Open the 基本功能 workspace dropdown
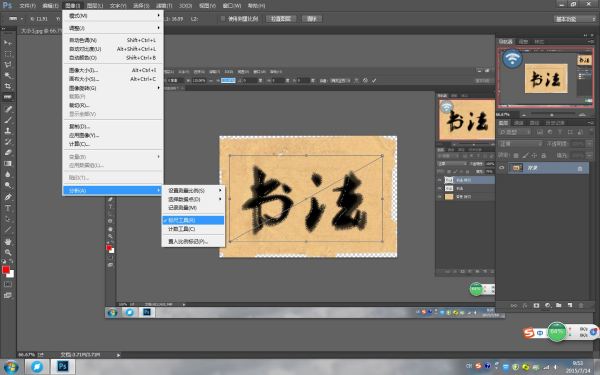The width and height of the screenshot is (600, 375). (x=575, y=19)
